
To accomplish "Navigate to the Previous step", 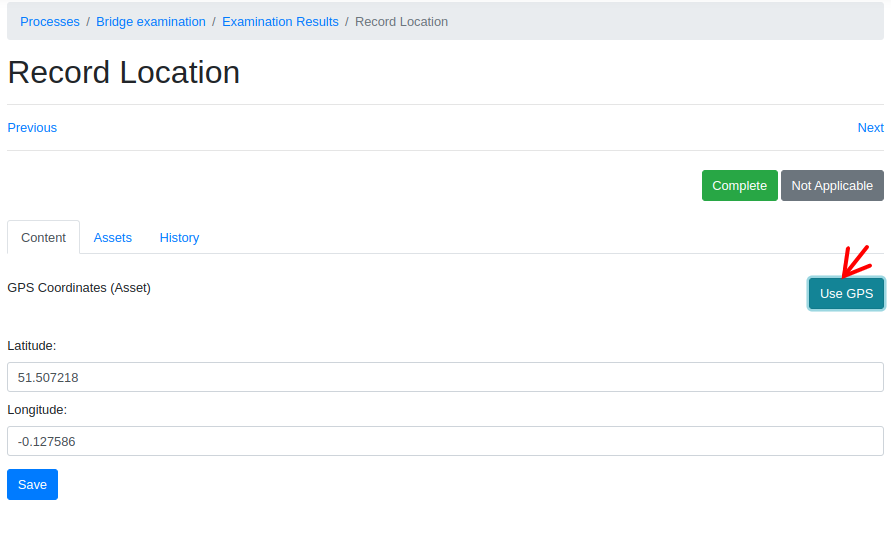I will [x=32, y=127].
